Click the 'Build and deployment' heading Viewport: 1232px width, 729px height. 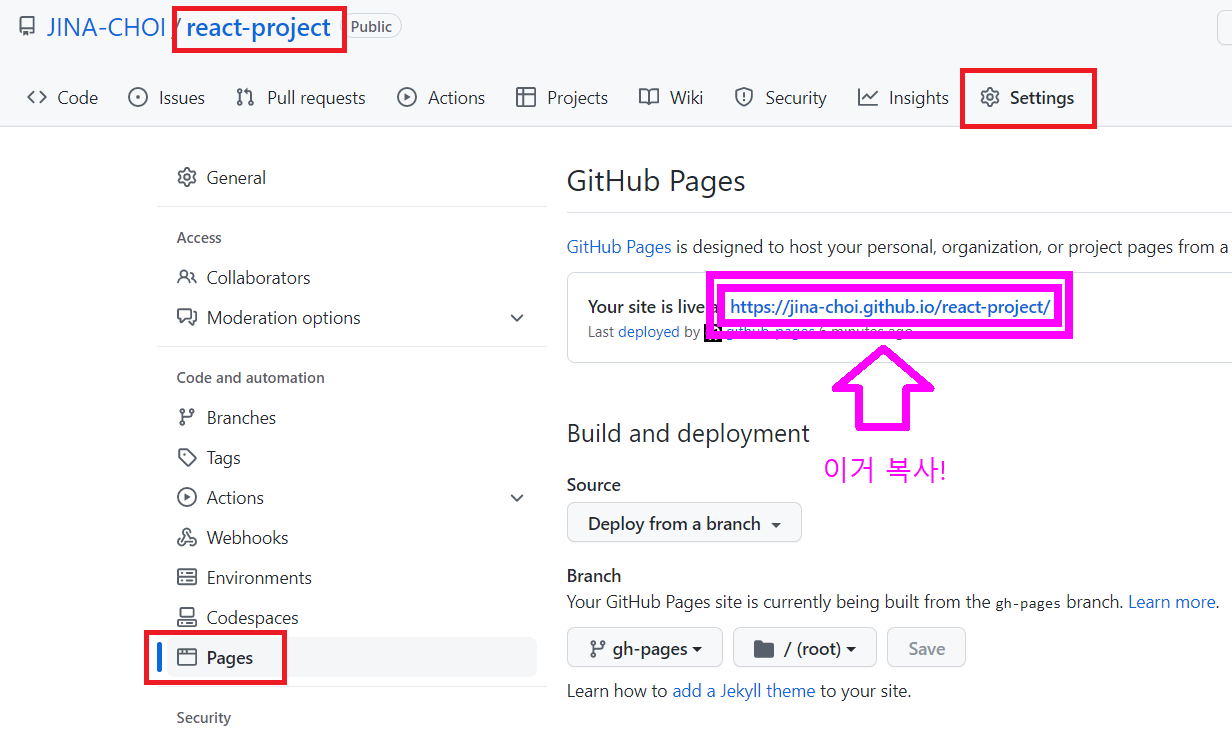pos(688,433)
